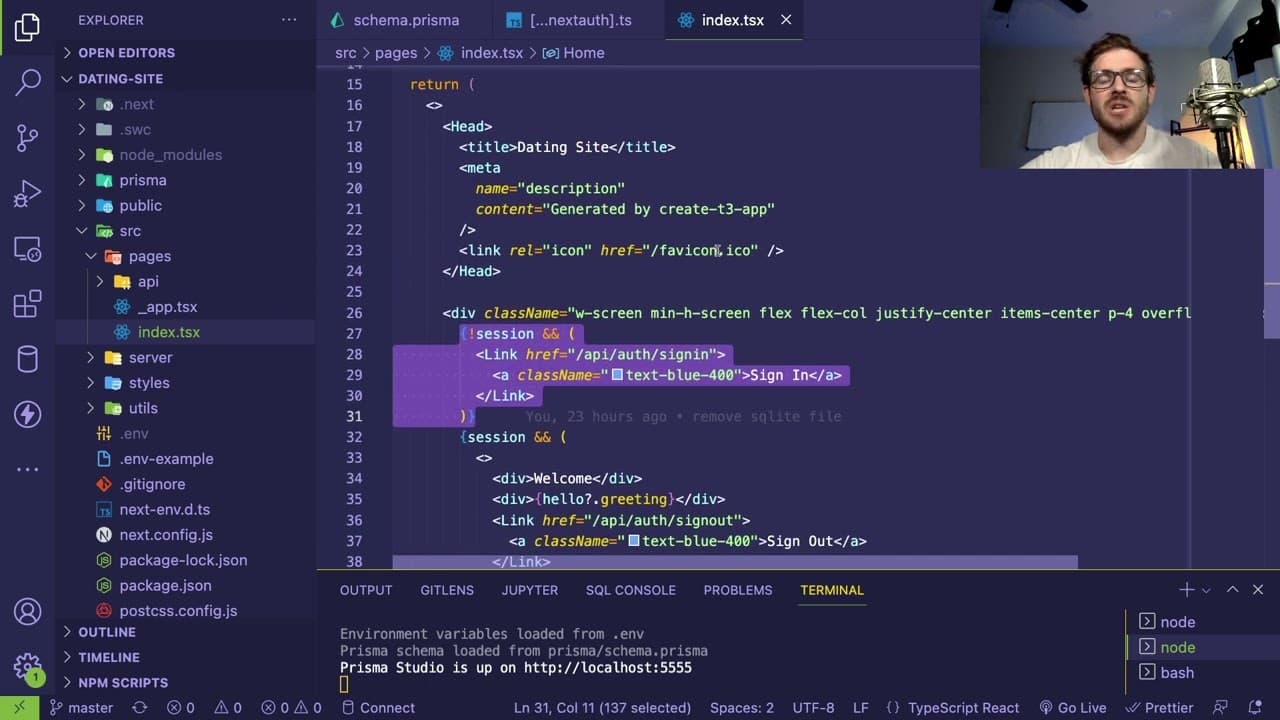Click the blue color swatch on line 29
1280x720 pixels.
tap(617, 375)
